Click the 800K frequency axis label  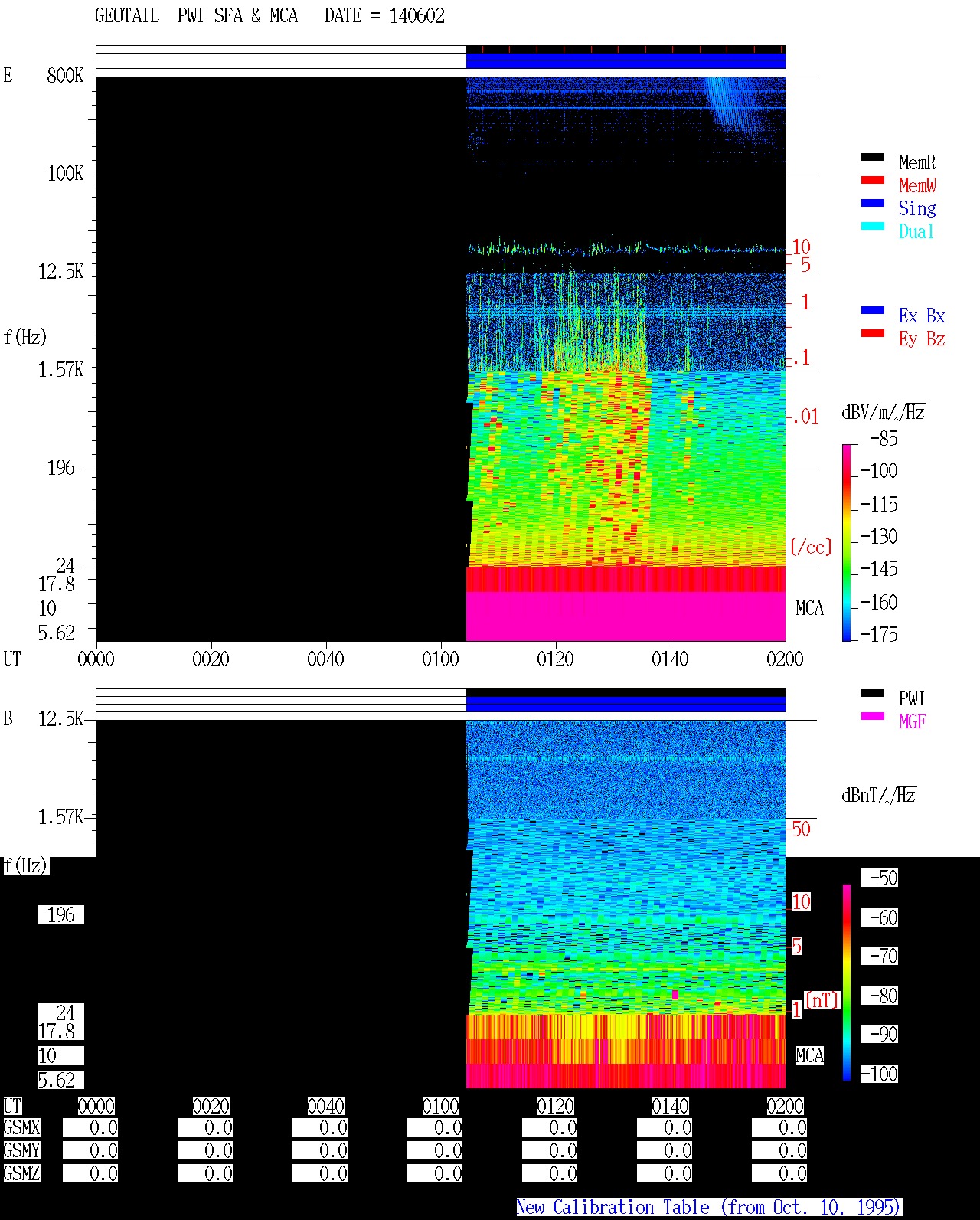65,75
